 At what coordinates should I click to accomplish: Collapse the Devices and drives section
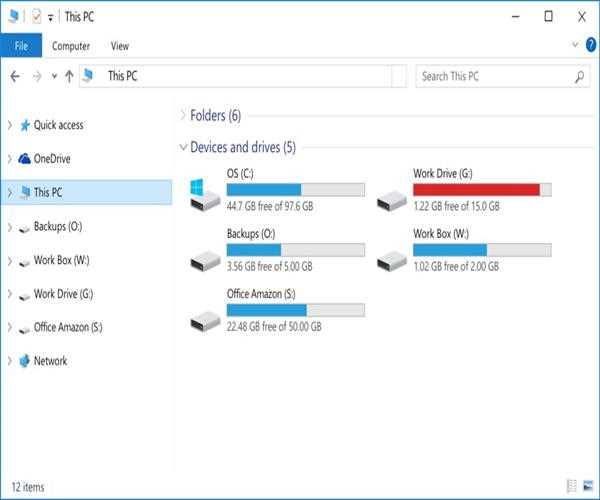click(x=182, y=147)
